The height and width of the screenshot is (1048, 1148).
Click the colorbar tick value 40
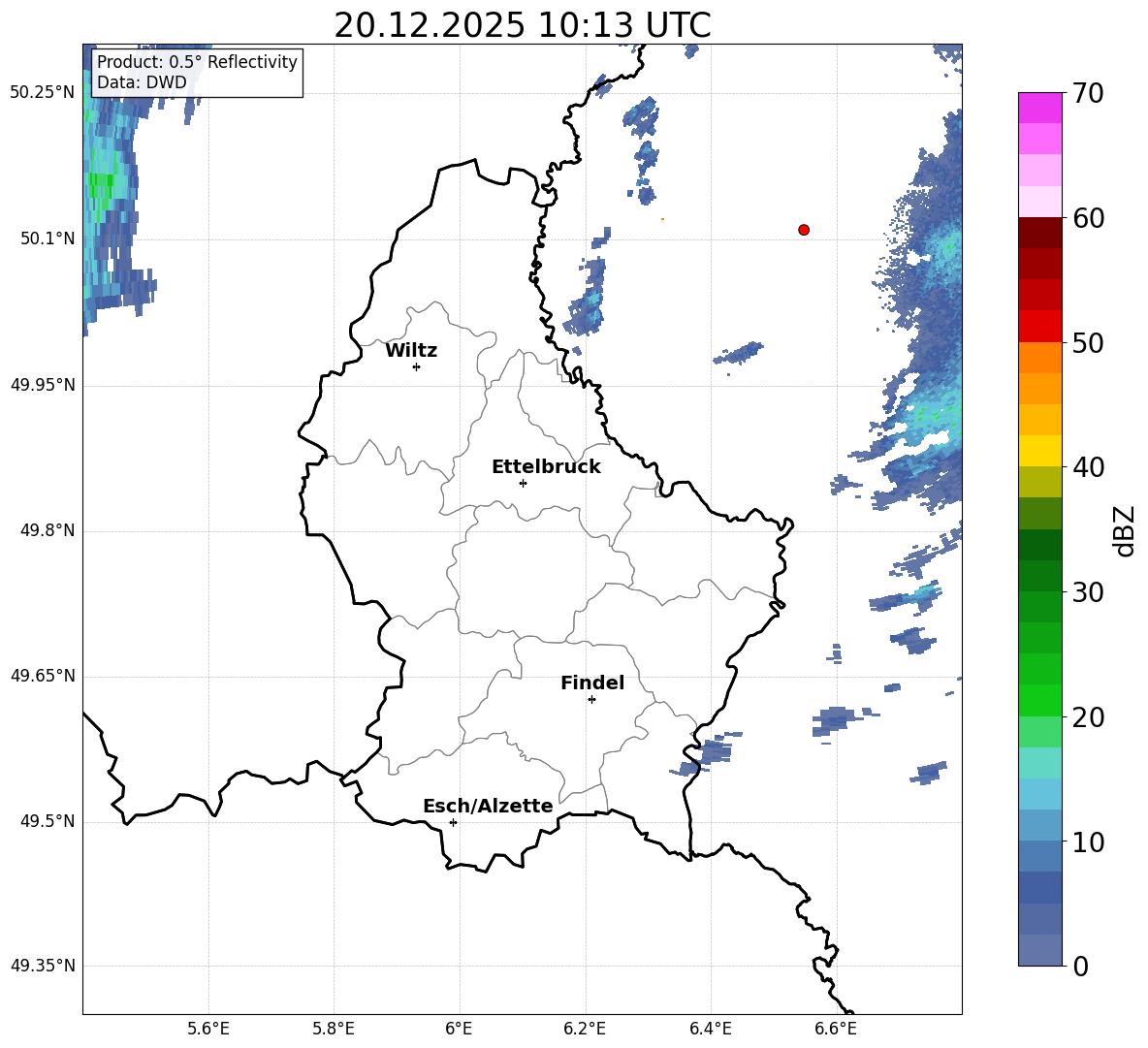click(x=1088, y=467)
